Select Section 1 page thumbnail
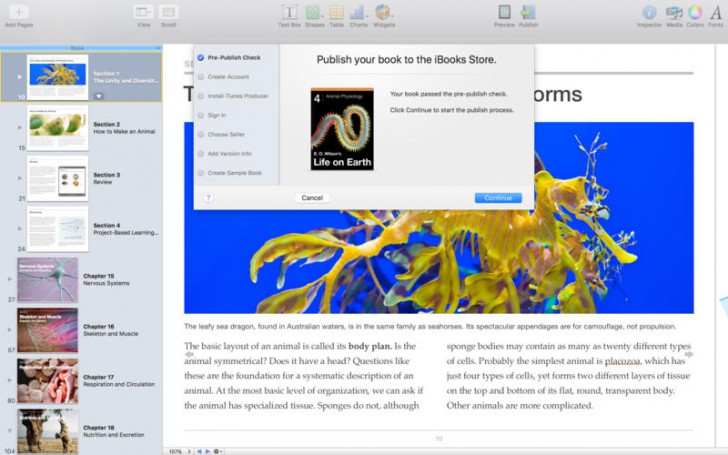The width and height of the screenshot is (728, 455). 58,77
